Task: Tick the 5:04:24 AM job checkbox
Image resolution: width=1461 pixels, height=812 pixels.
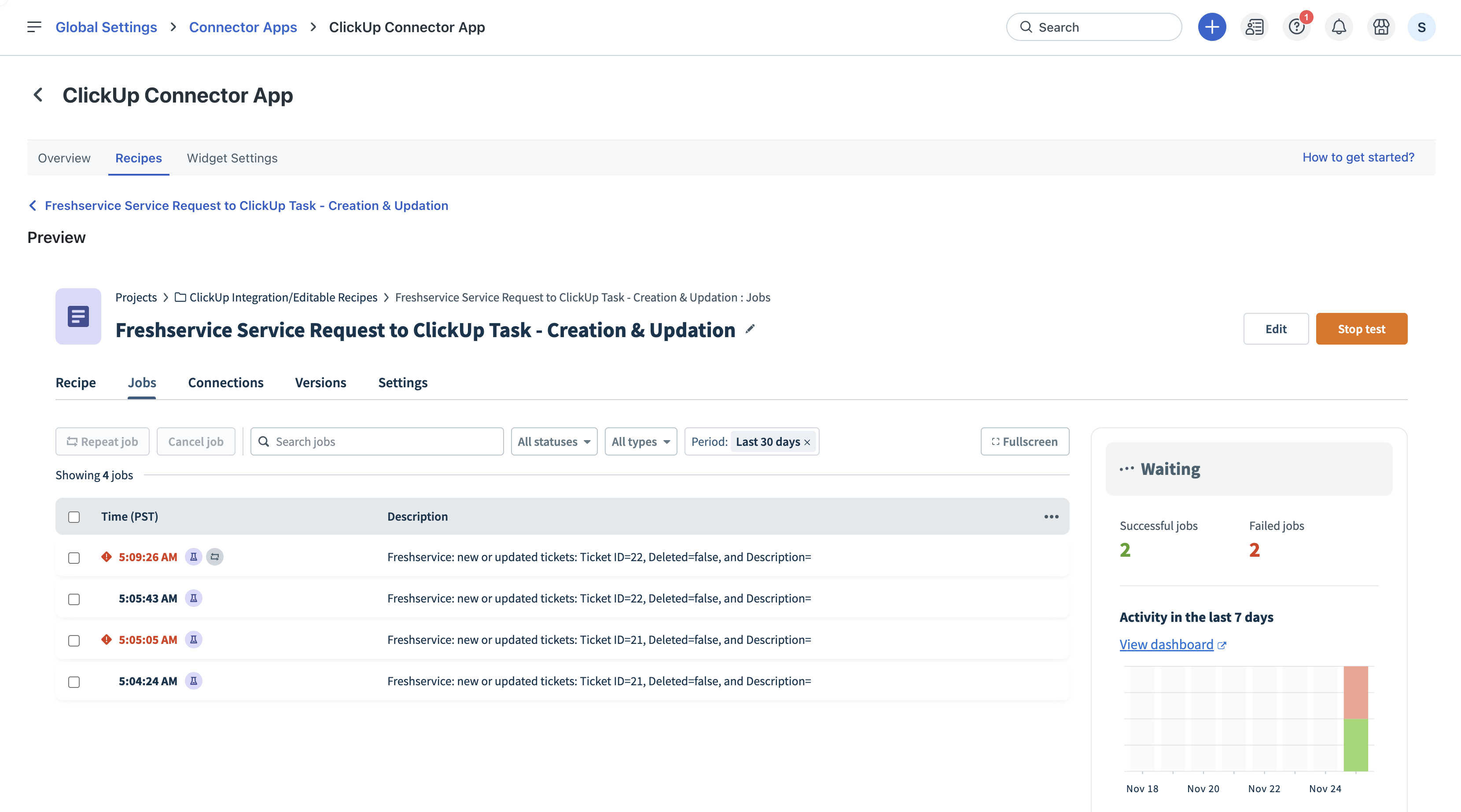Action: point(74,682)
